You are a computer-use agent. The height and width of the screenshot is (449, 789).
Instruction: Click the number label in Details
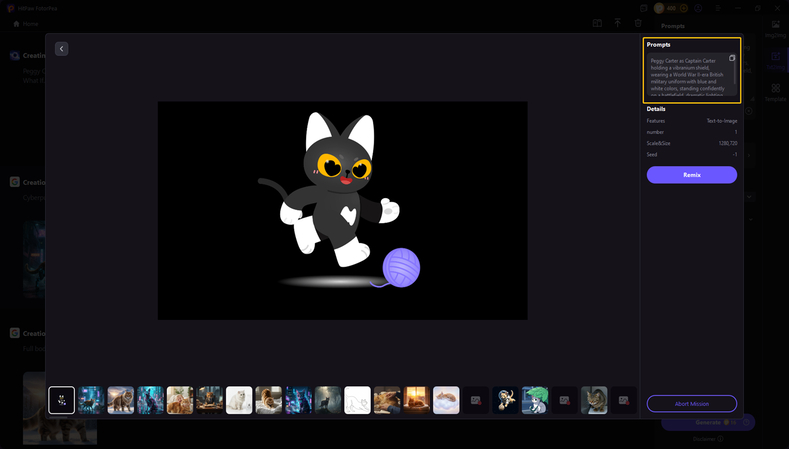coord(655,132)
